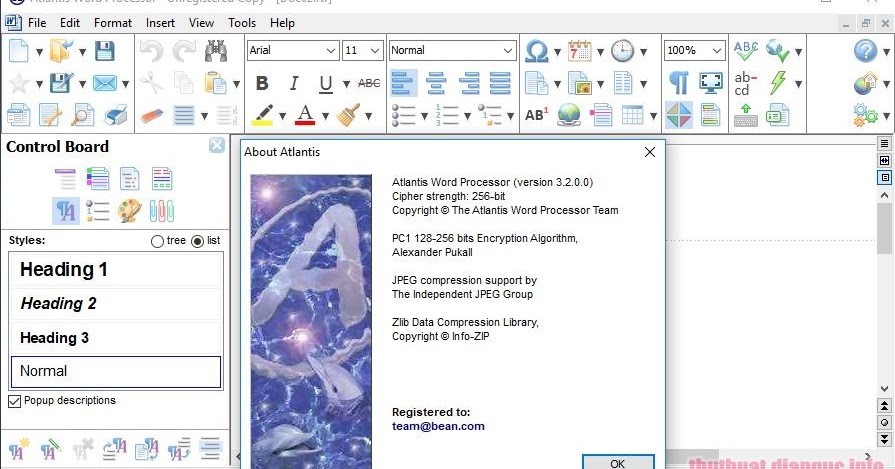
Task: Select Heading 2 style
Action: coord(116,304)
